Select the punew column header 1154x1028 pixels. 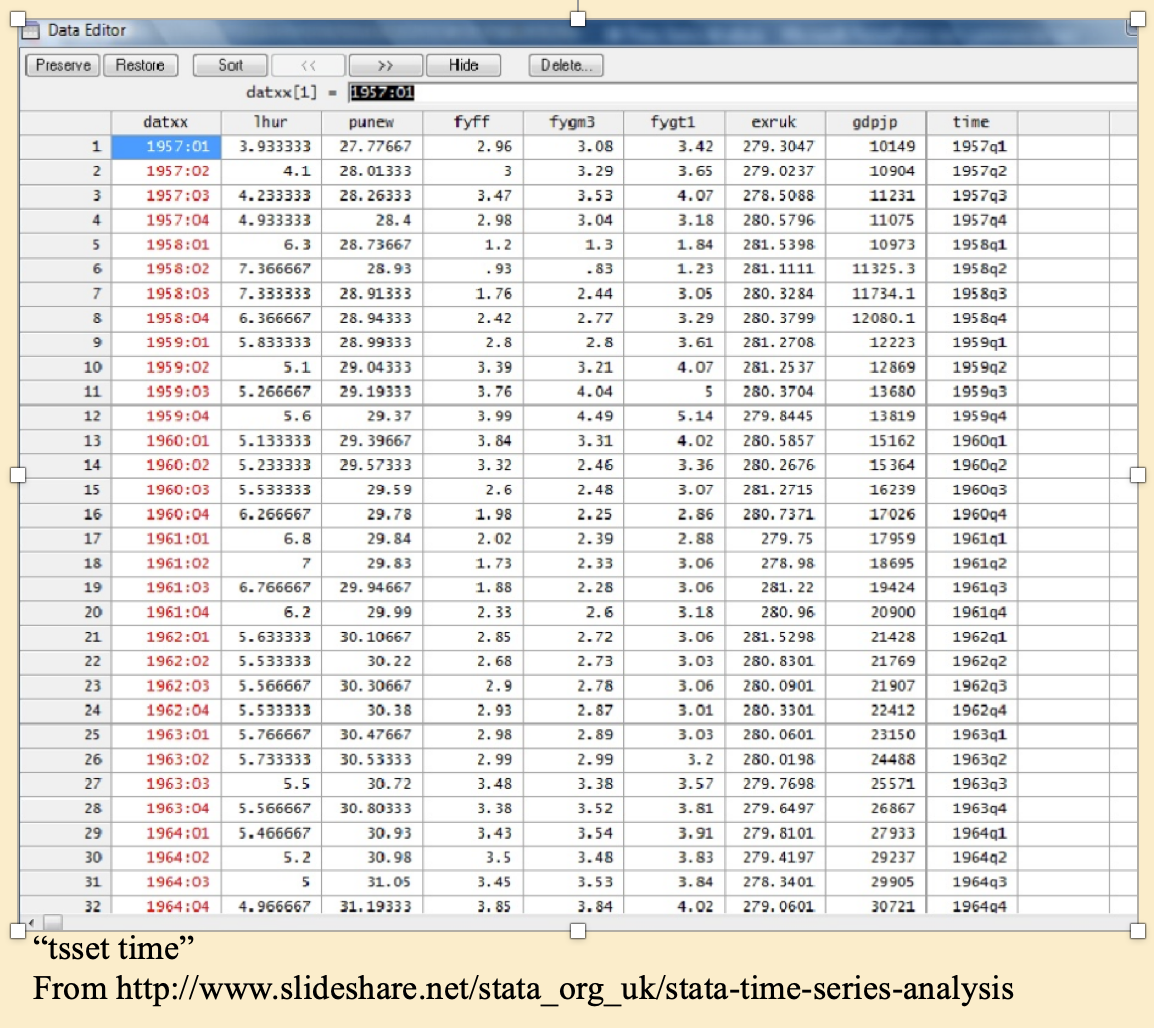372,122
